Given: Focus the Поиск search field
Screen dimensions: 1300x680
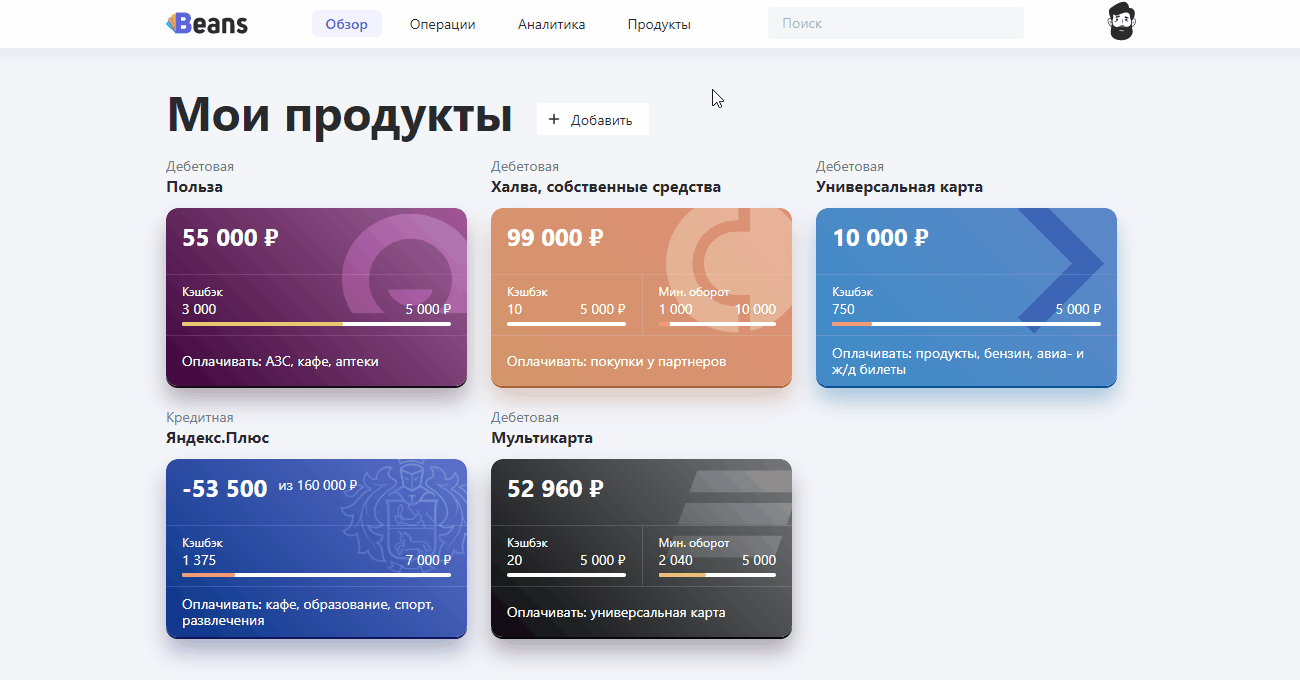Looking at the screenshot, I should tap(896, 23).
